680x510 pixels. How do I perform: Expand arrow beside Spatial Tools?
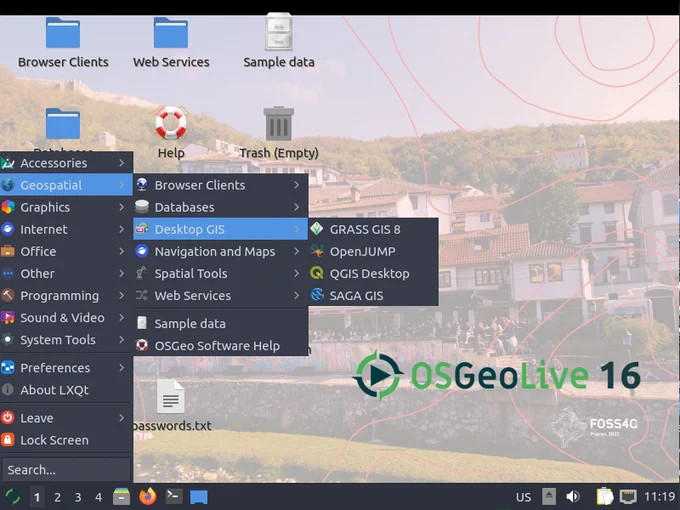(297, 273)
